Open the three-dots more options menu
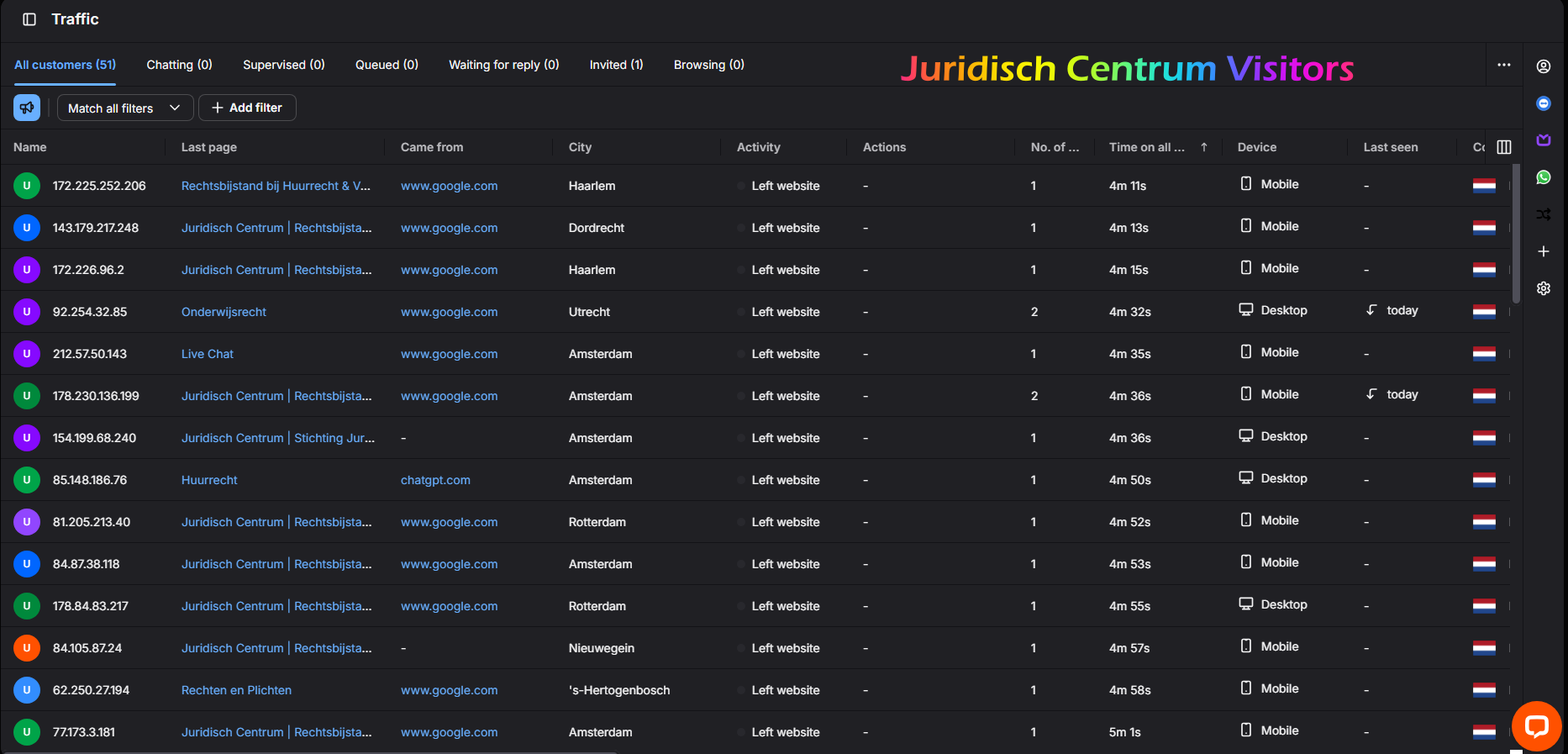This screenshot has width=1568, height=754. click(1504, 65)
